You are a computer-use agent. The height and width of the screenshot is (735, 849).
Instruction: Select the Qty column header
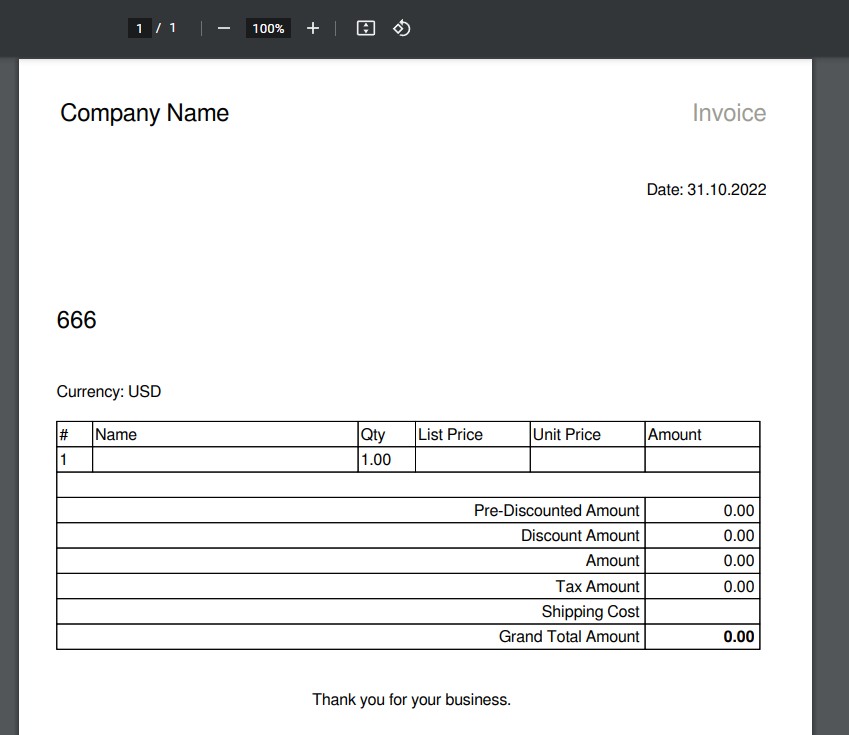coord(373,435)
